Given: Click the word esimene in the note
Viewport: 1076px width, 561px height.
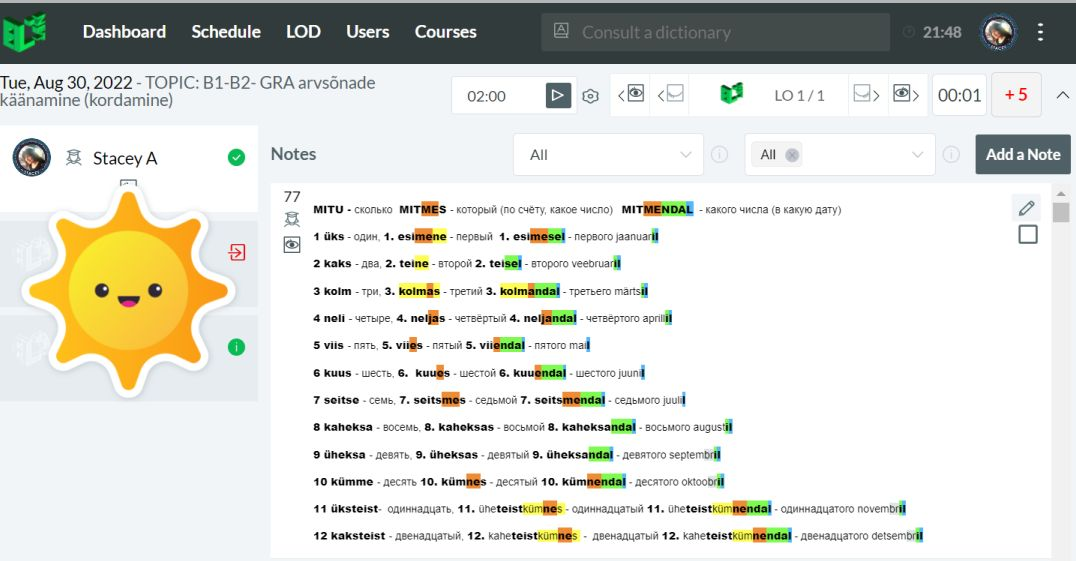Looking at the screenshot, I should pyautogui.click(x=422, y=237).
